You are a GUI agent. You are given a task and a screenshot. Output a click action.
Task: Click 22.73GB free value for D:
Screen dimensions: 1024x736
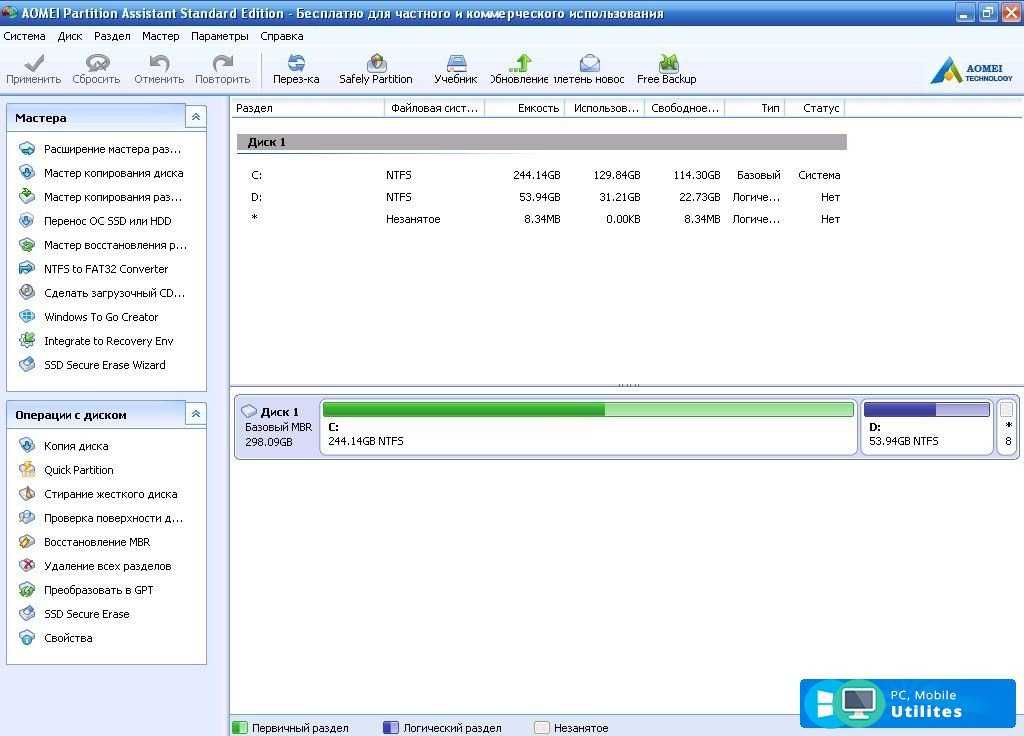click(x=699, y=197)
